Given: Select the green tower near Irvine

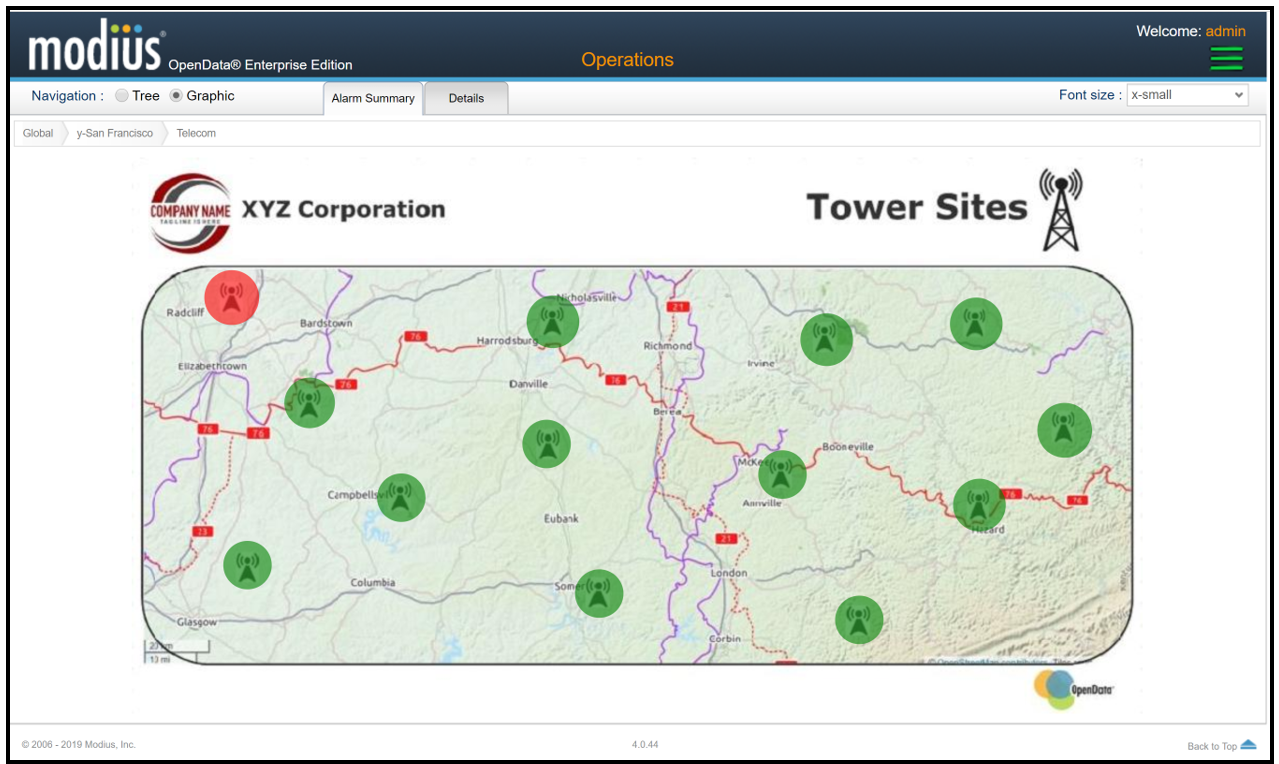Looking at the screenshot, I should coord(826,339).
